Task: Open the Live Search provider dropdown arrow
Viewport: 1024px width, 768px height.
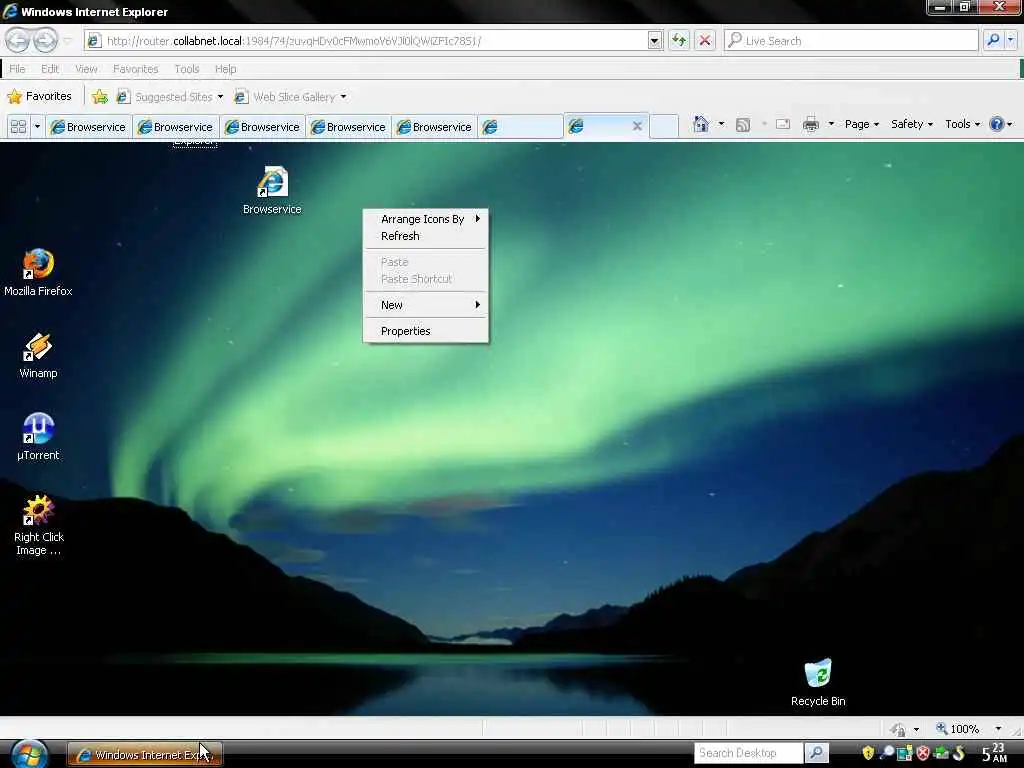Action: (1011, 40)
